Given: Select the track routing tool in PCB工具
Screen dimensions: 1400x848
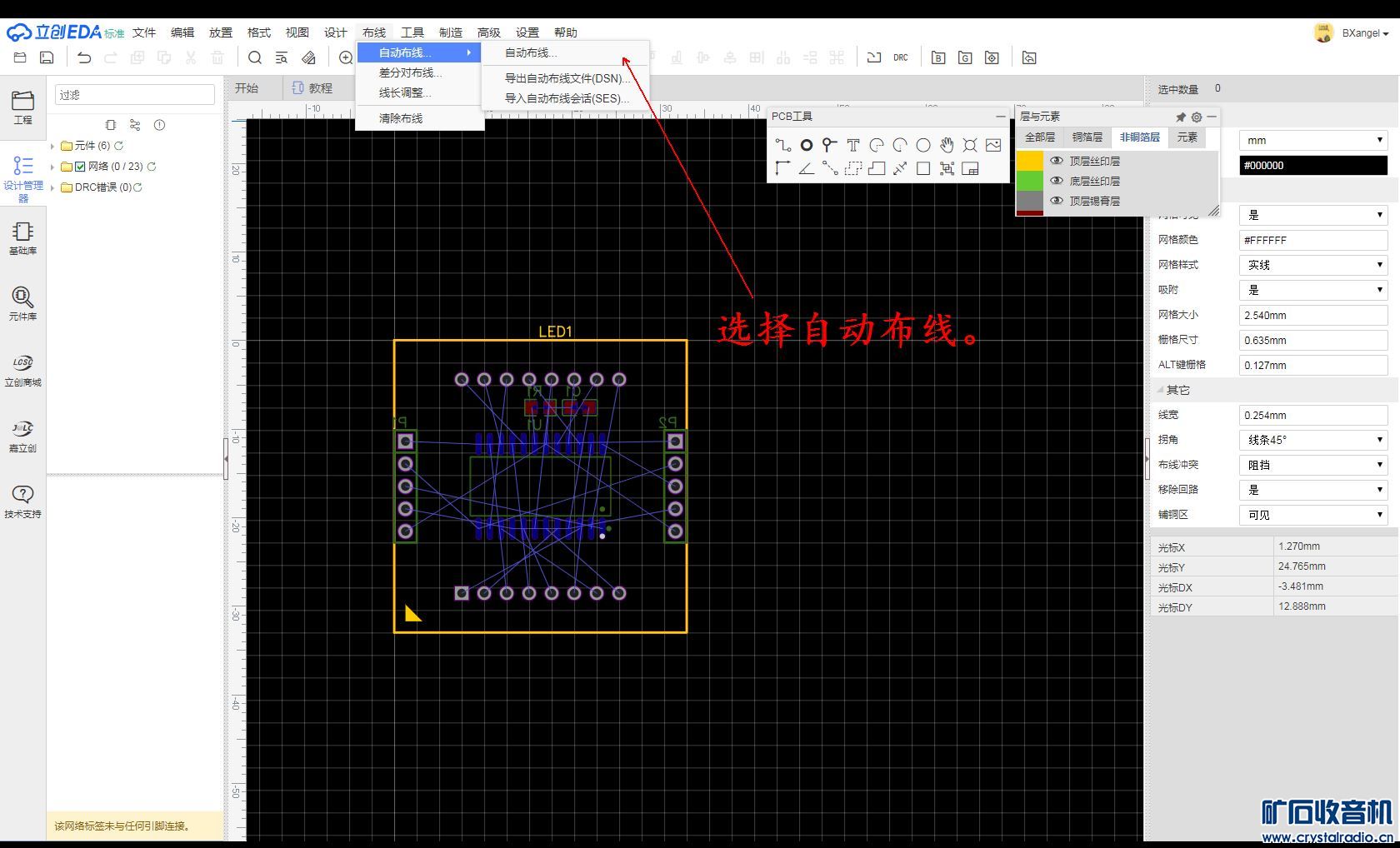Looking at the screenshot, I should pos(782,145).
